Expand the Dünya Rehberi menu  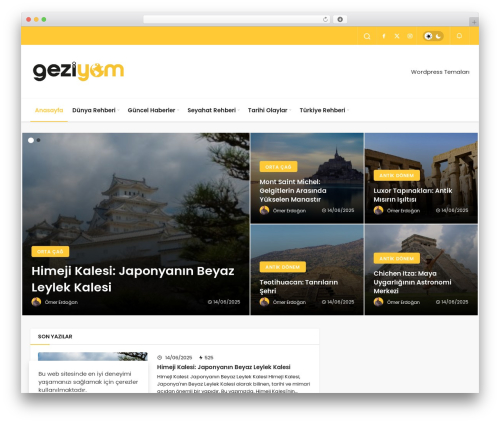(96, 110)
